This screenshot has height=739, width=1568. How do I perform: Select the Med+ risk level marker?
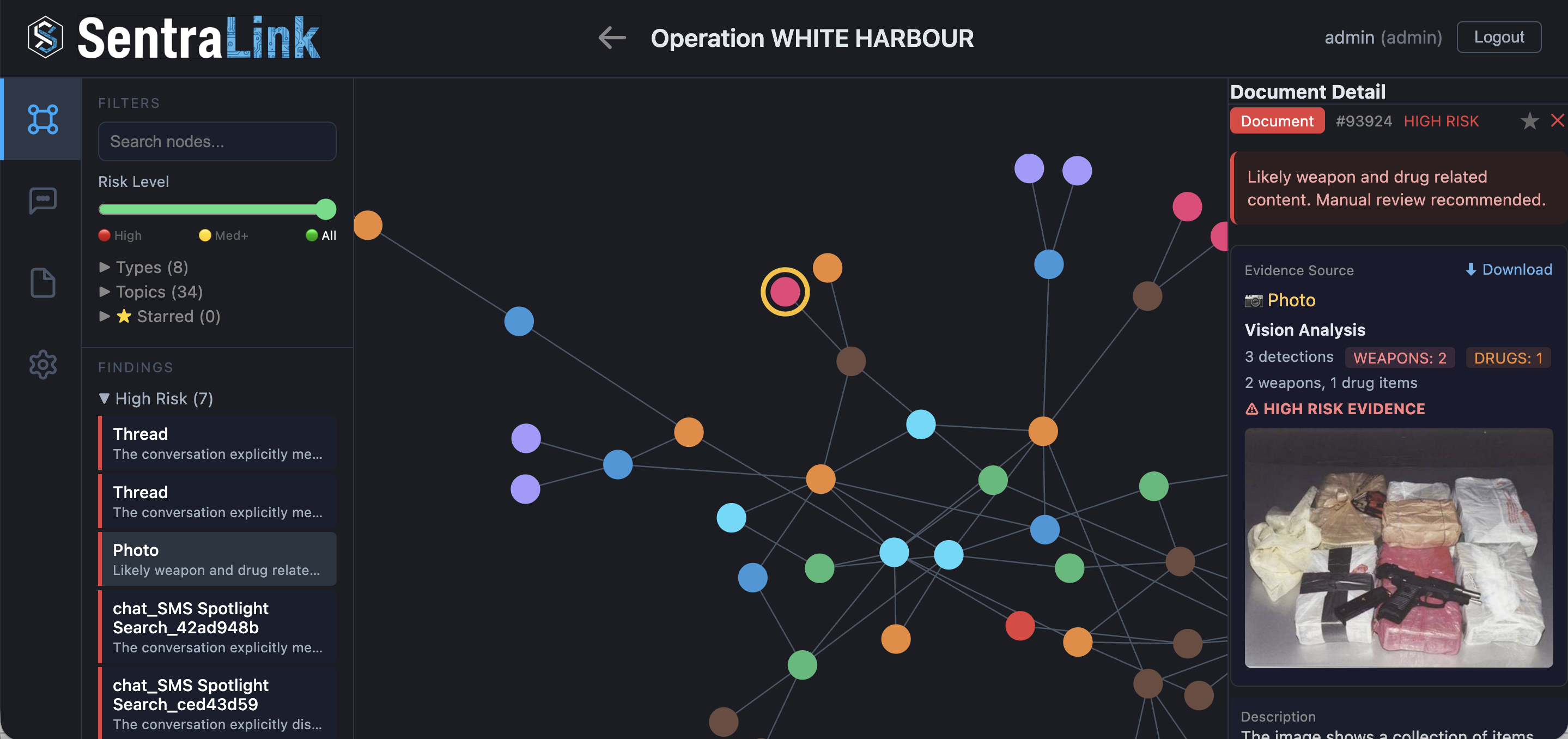click(205, 235)
